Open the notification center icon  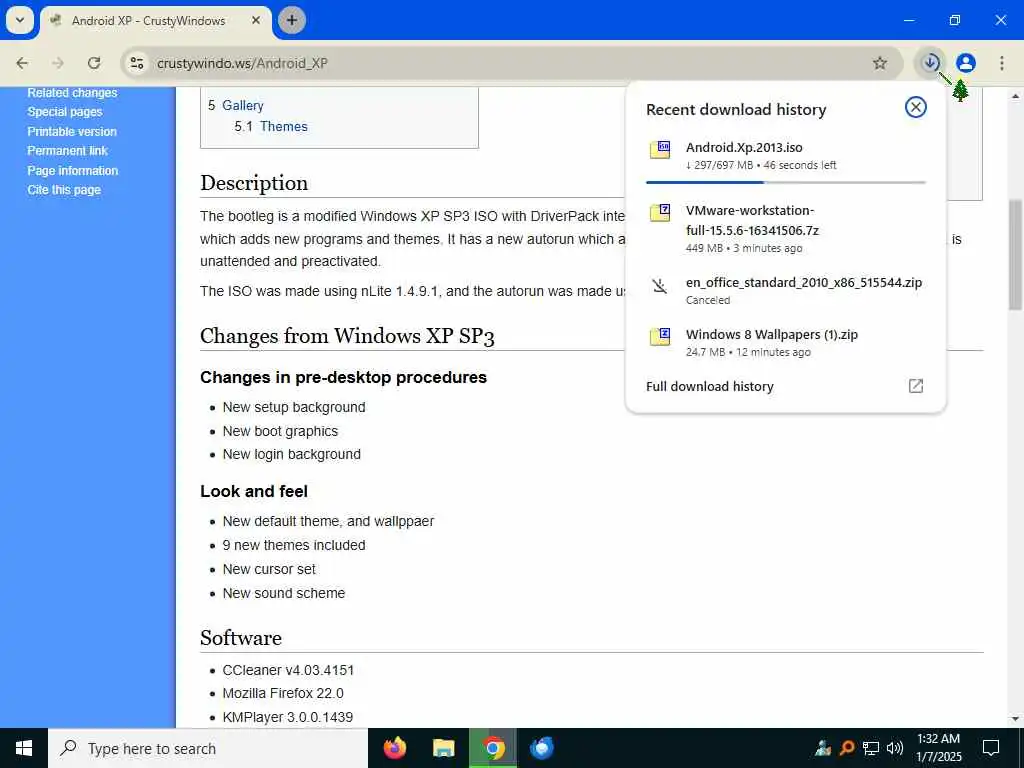coord(991,748)
